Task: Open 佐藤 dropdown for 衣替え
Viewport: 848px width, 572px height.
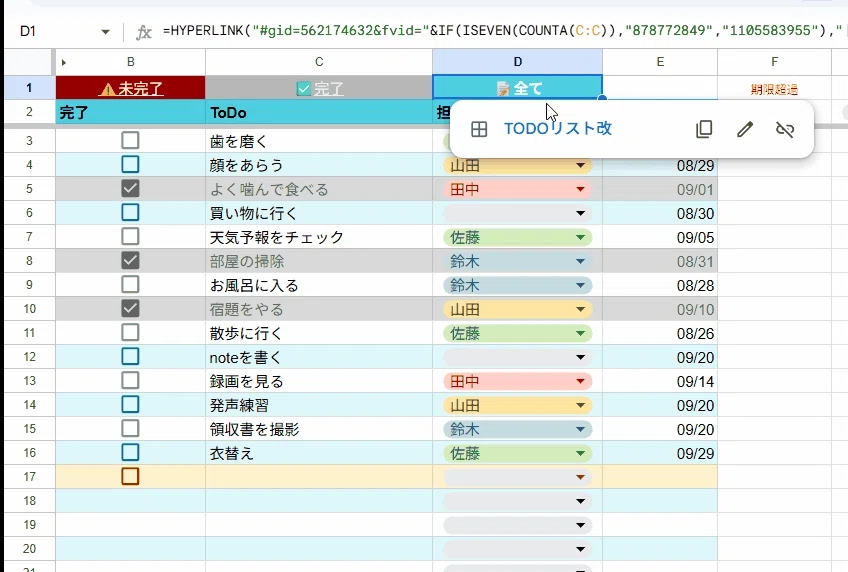Action: click(x=580, y=454)
